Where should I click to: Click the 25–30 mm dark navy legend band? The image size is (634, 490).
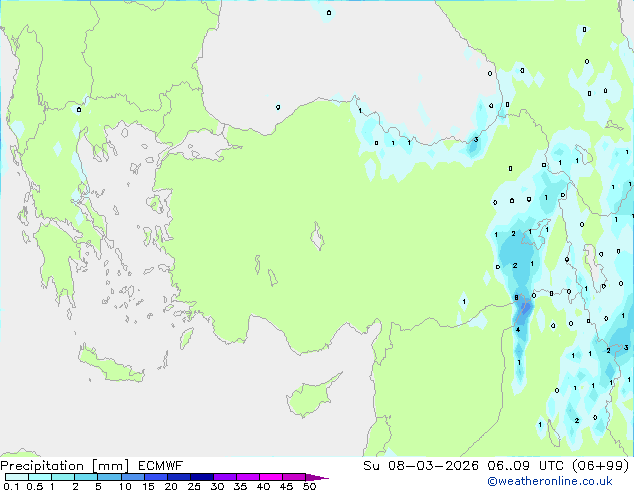[x=201, y=477]
